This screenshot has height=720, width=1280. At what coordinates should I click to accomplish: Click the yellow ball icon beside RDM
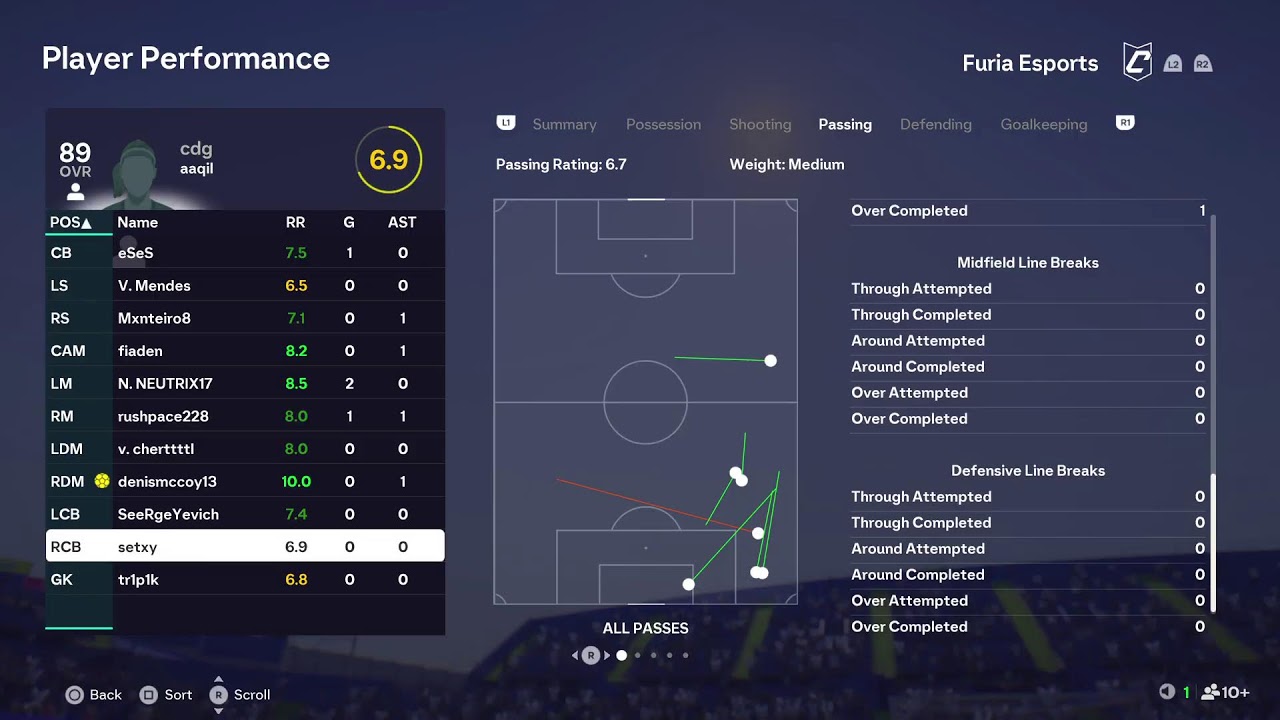tap(101, 481)
